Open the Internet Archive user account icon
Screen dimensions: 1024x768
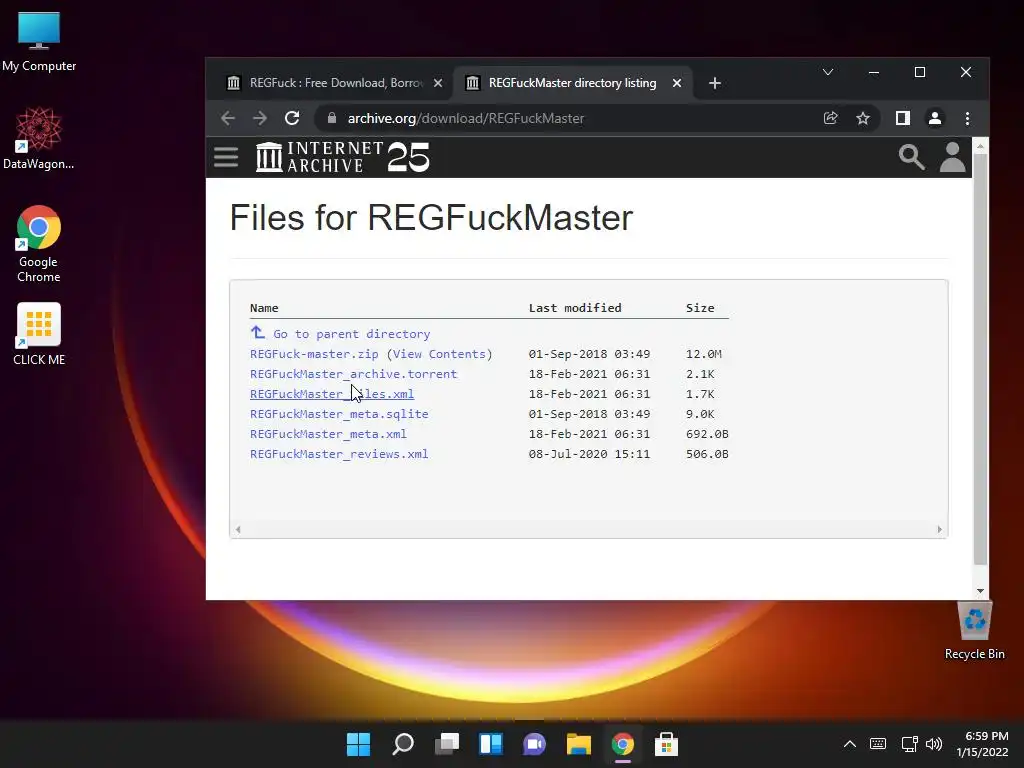coord(952,157)
